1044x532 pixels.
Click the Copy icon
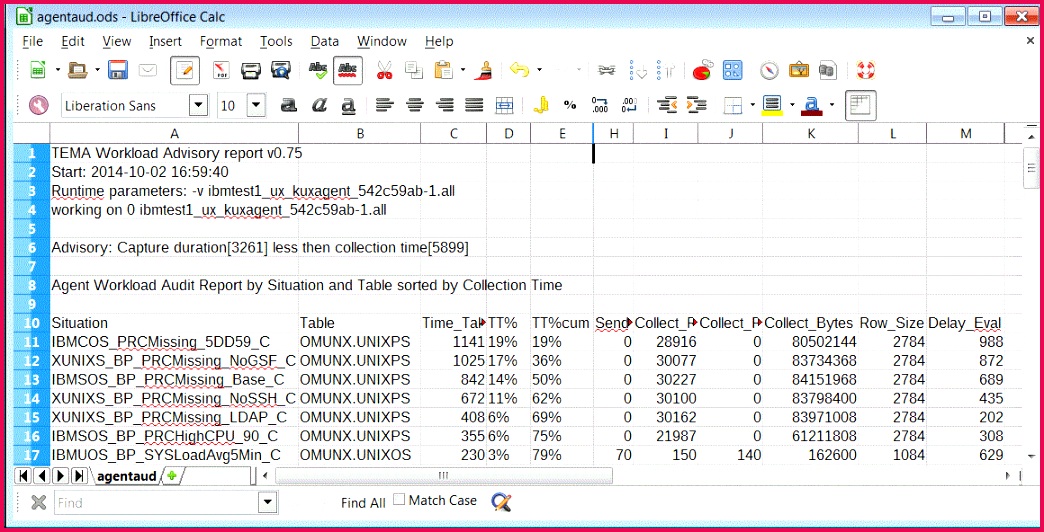(414, 70)
